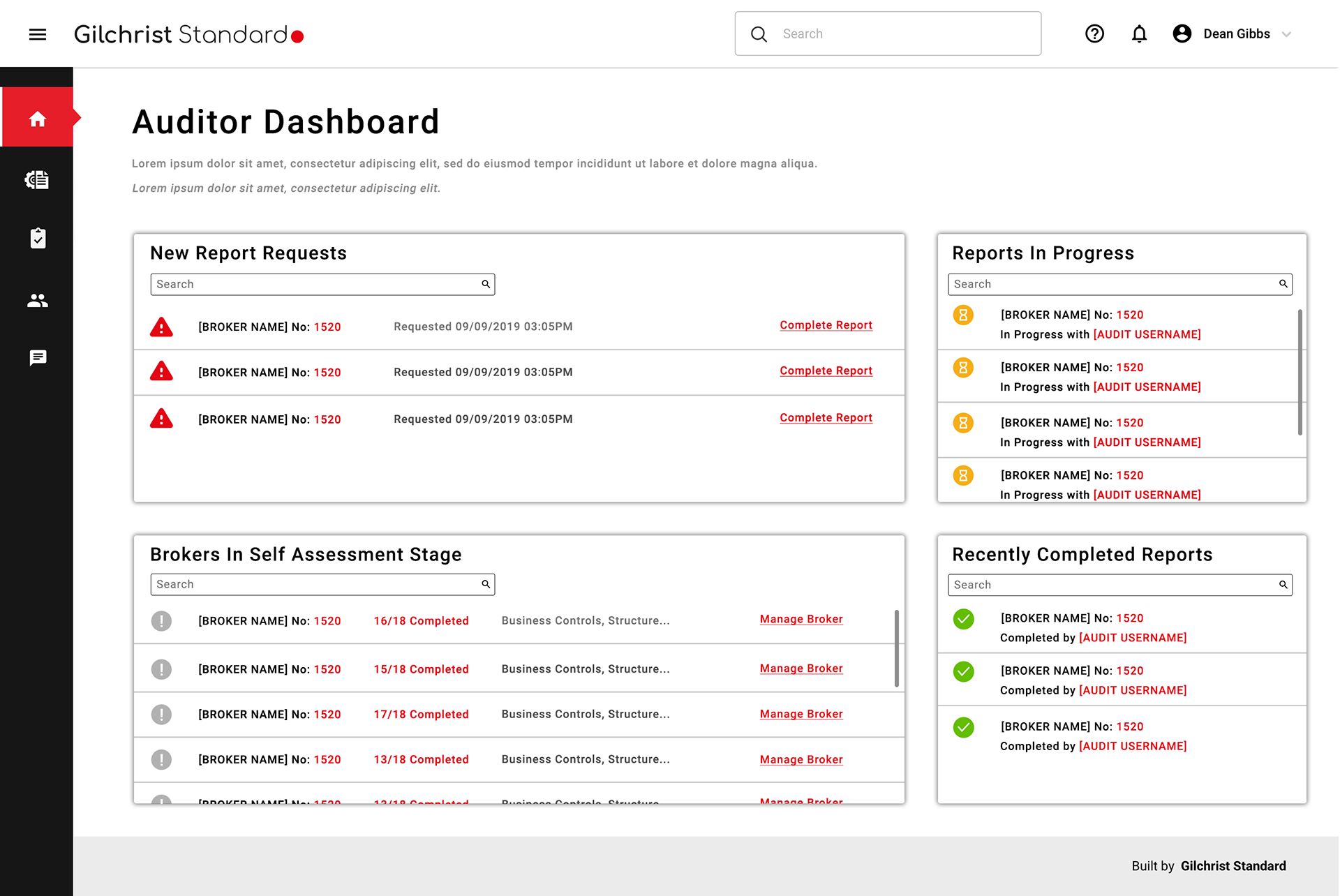1340x896 pixels.
Task: Open the news reports sidebar icon
Action: pyautogui.click(x=38, y=180)
